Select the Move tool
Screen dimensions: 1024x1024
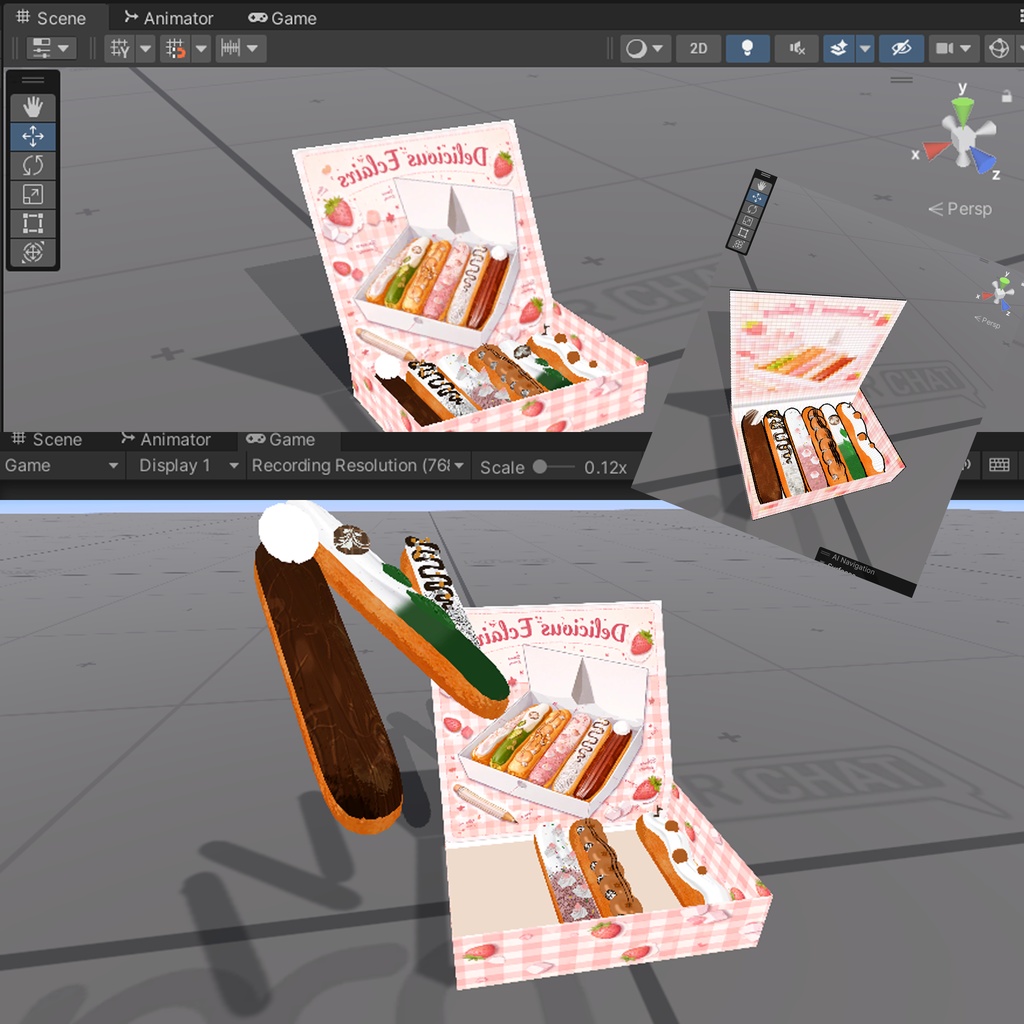point(33,136)
